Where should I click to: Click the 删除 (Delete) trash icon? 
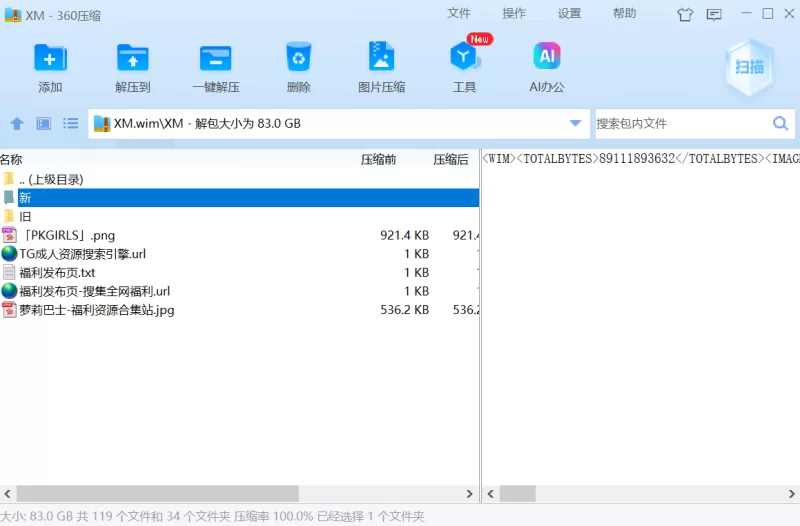click(298, 57)
